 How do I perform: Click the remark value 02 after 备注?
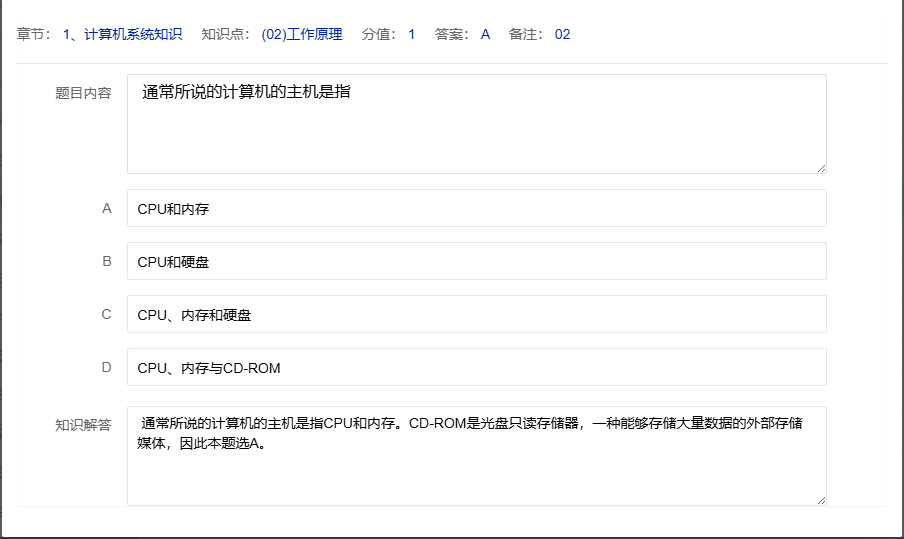click(x=562, y=35)
